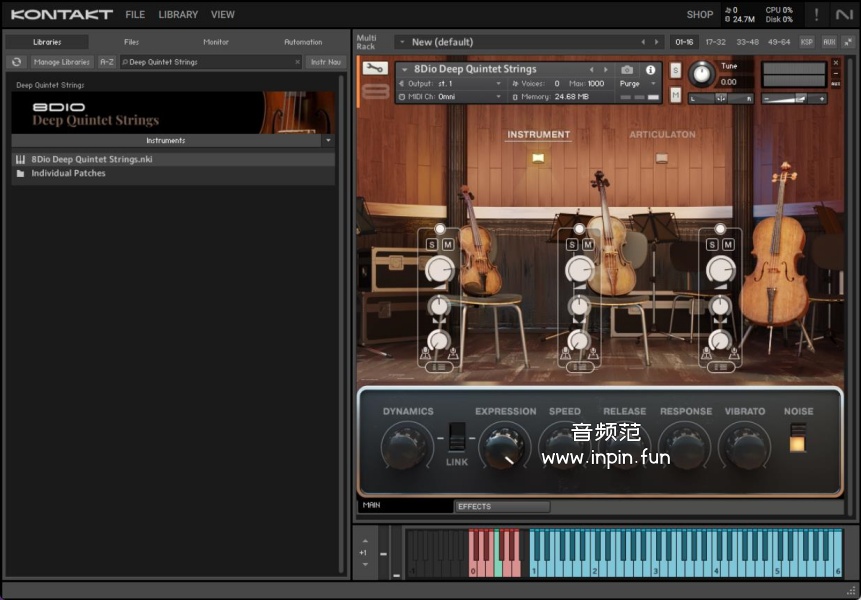Clear the library search field
Viewport: 861px width, 600px height.
pyautogui.click(x=297, y=62)
